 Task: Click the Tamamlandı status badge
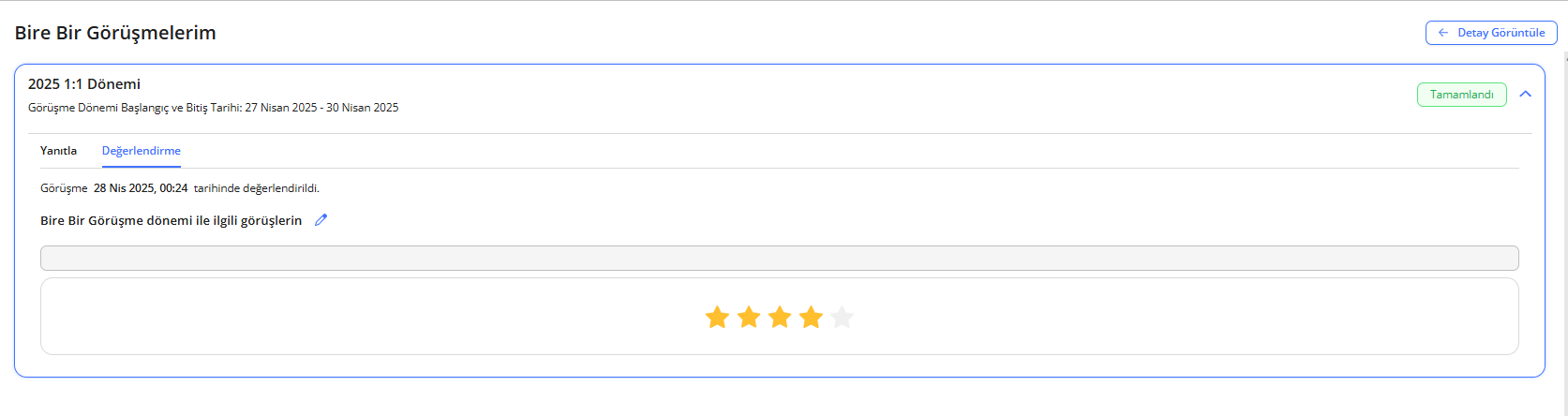pos(1461,95)
